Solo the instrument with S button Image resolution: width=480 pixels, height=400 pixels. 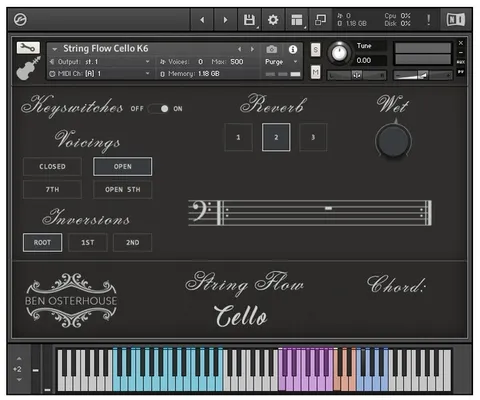tap(315, 50)
